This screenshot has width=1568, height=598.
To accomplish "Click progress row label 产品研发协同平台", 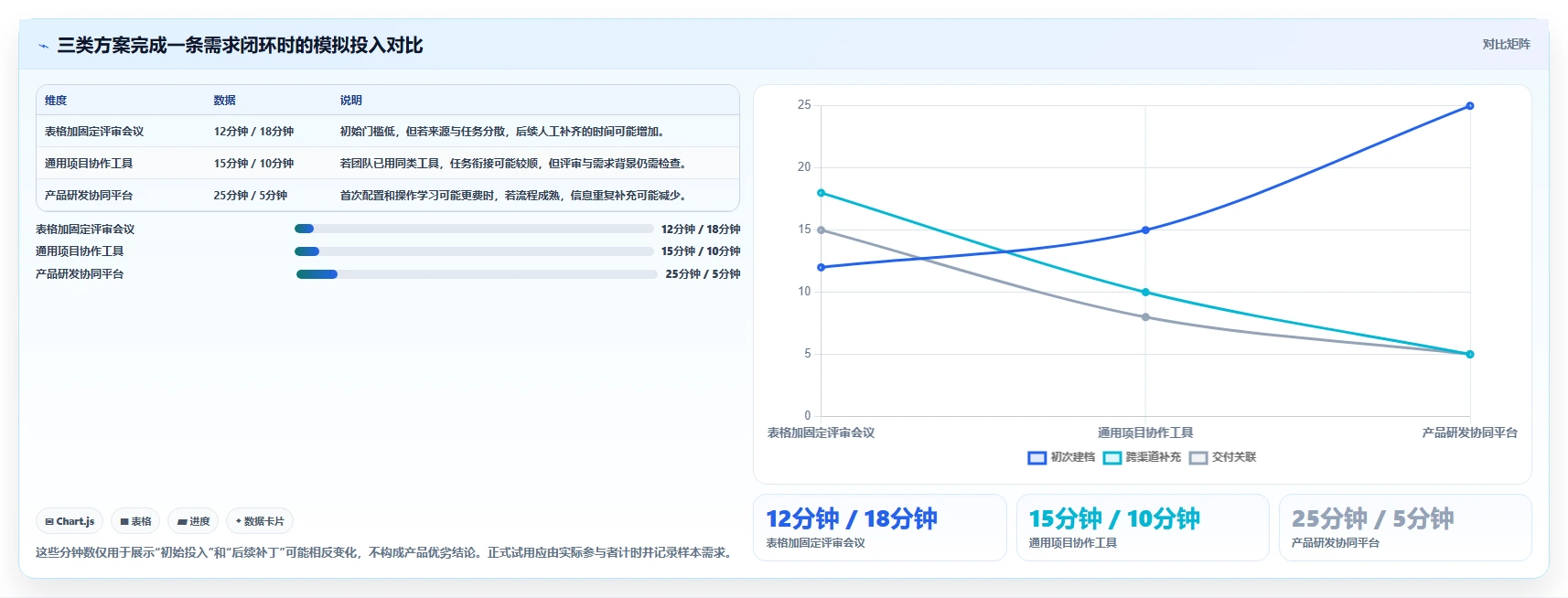I will (x=80, y=274).
